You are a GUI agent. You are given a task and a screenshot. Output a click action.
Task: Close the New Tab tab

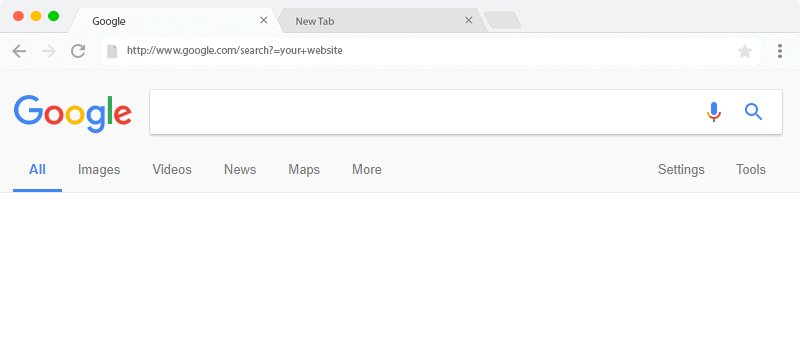click(469, 20)
